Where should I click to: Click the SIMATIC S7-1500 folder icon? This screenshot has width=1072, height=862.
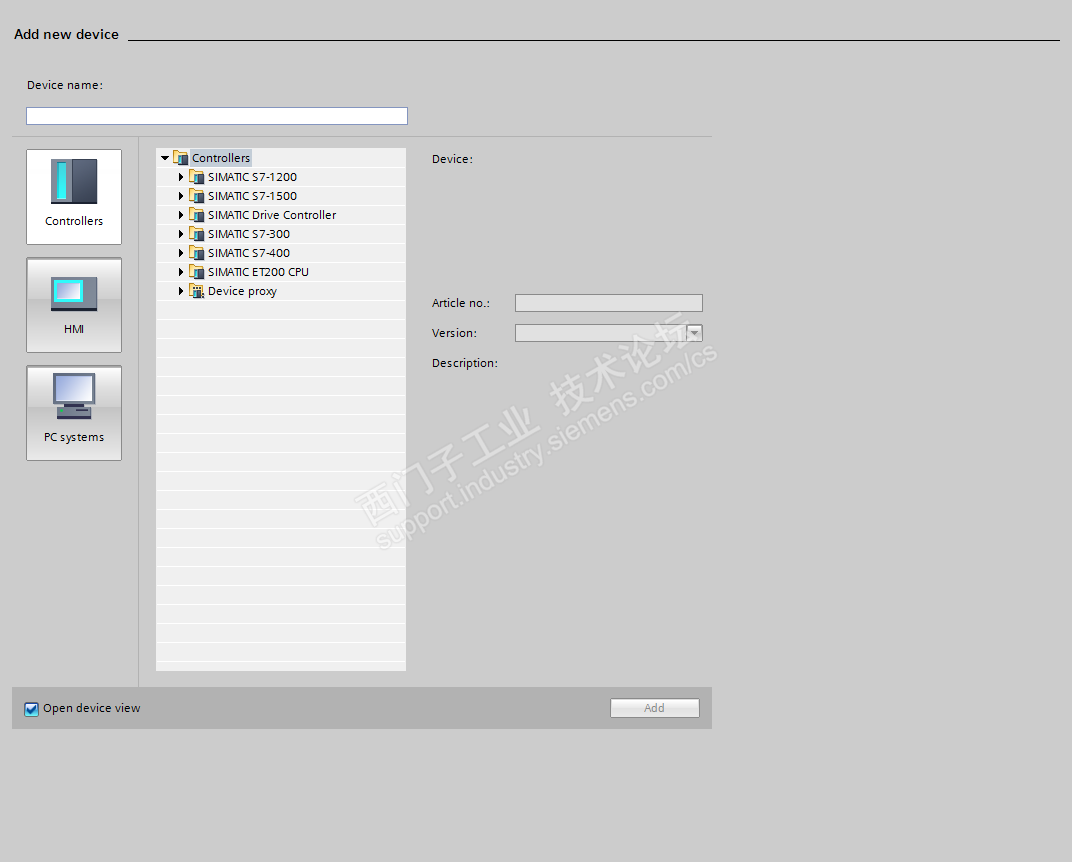(x=197, y=196)
